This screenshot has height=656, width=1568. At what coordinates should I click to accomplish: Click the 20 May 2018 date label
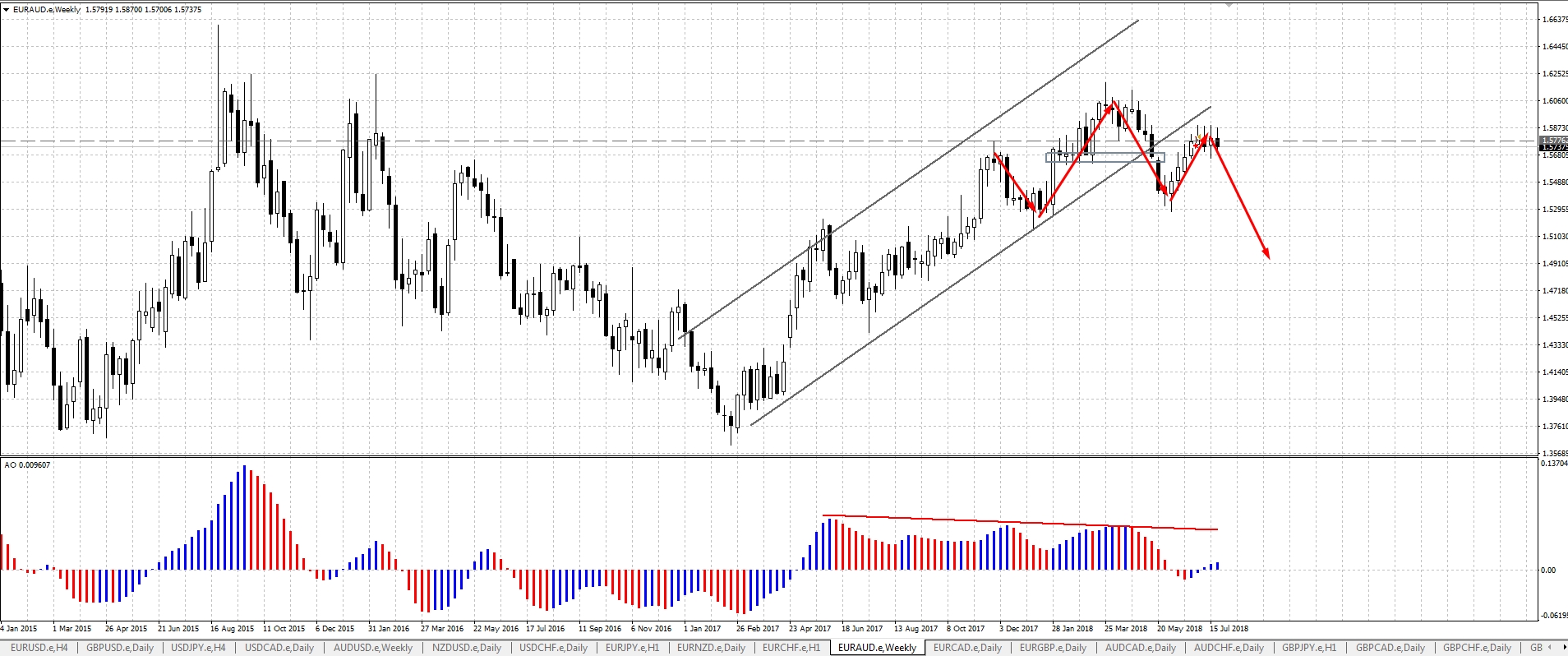pos(1179,628)
